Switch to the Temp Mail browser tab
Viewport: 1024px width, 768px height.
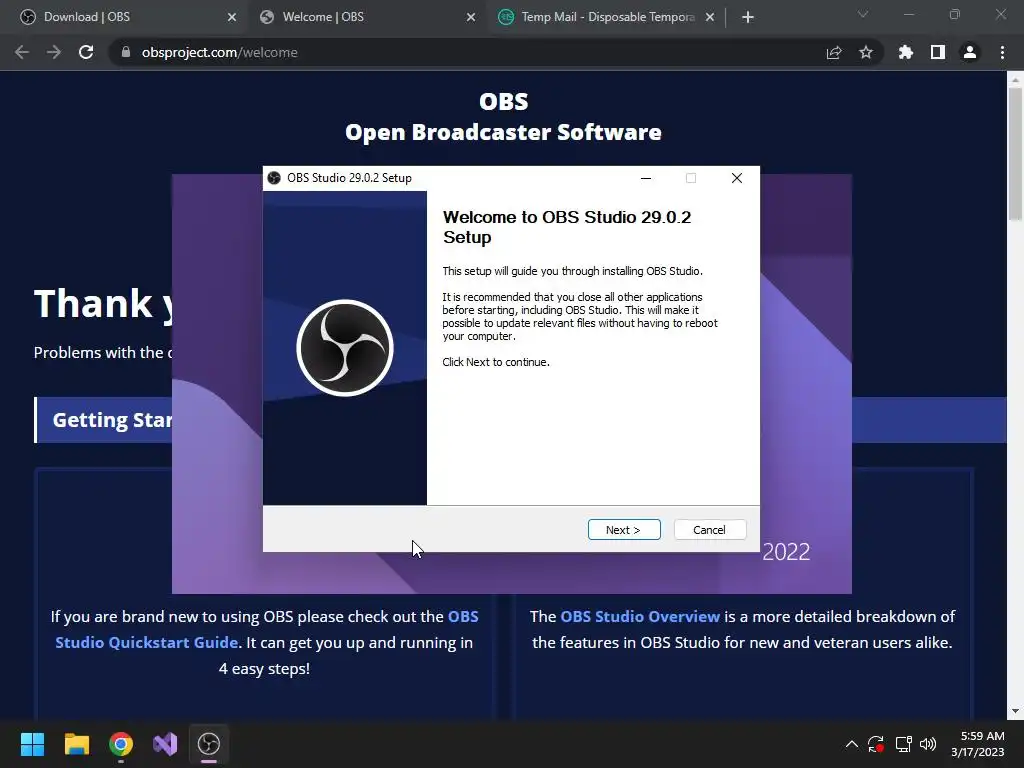pos(598,17)
